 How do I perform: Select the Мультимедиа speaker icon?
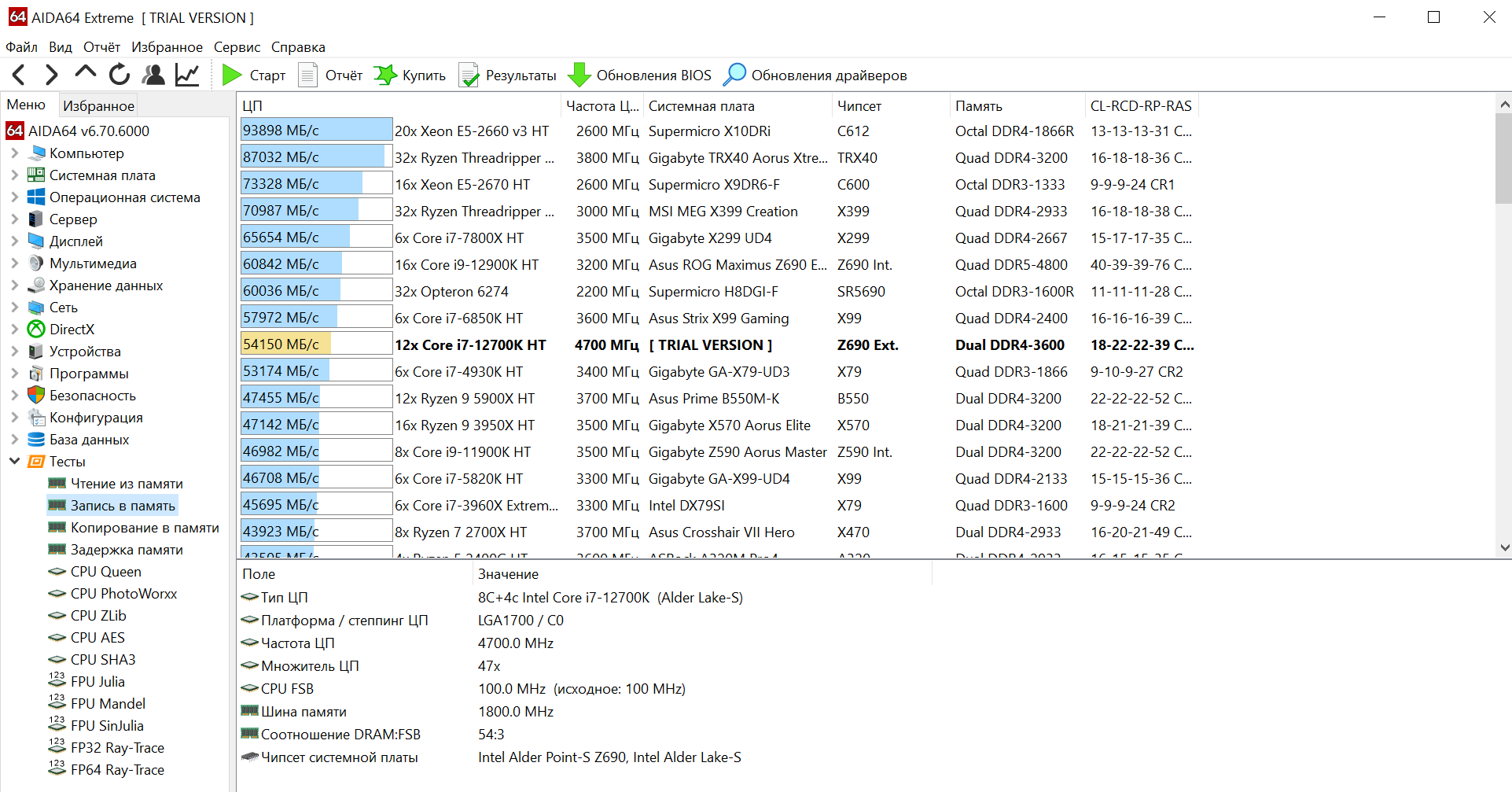tap(36, 263)
